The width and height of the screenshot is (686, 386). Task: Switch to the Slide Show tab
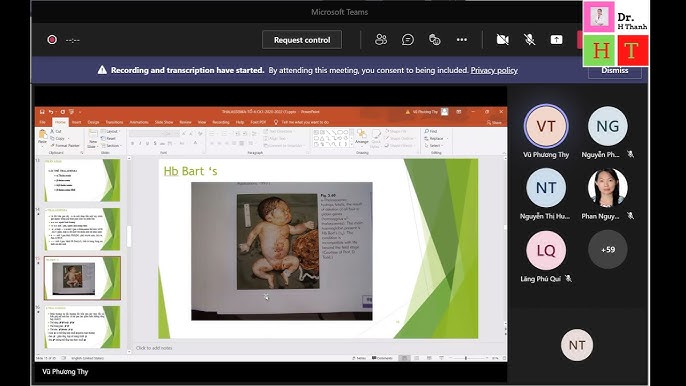coord(164,122)
